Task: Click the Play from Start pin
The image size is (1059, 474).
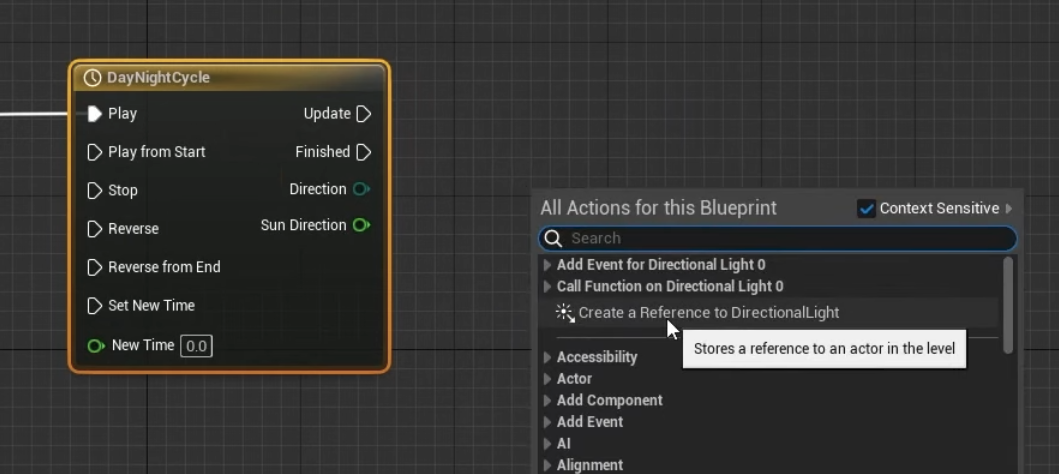Action: (x=95, y=152)
